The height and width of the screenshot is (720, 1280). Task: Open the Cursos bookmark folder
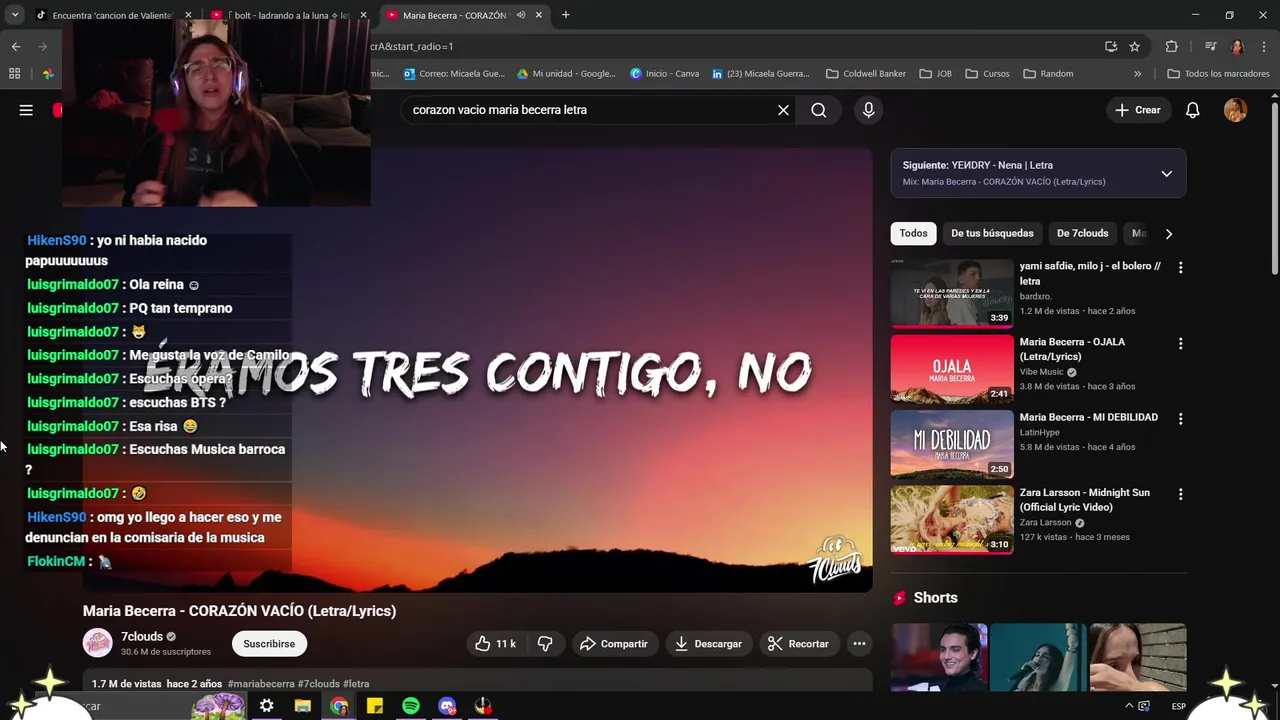987,73
